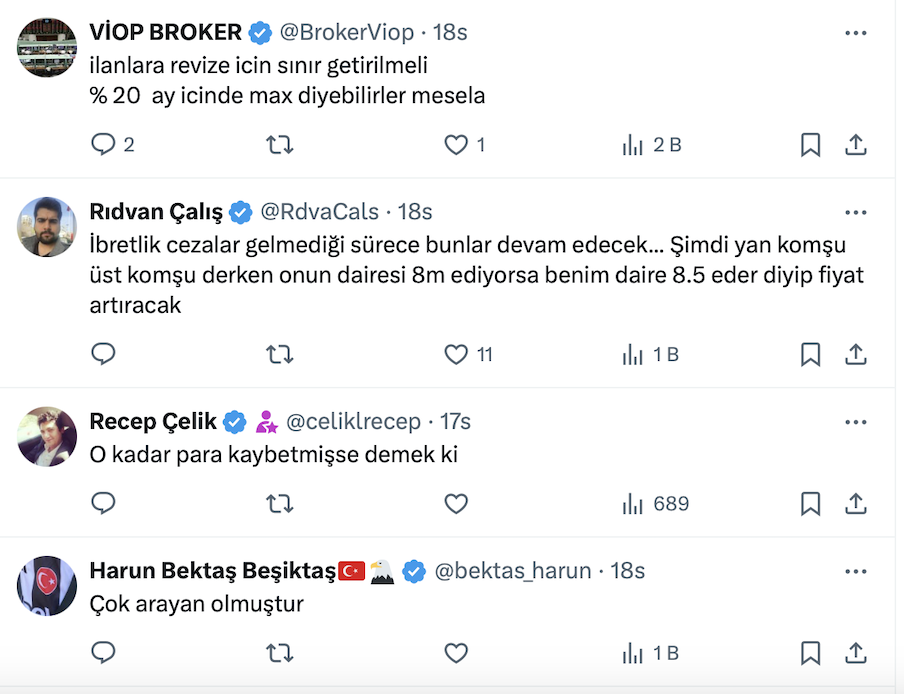This screenshot has height=694, width=904.
Task: Reply to Harun Bektaş Beşiktaş's tweet
Action: coord(104,654)
